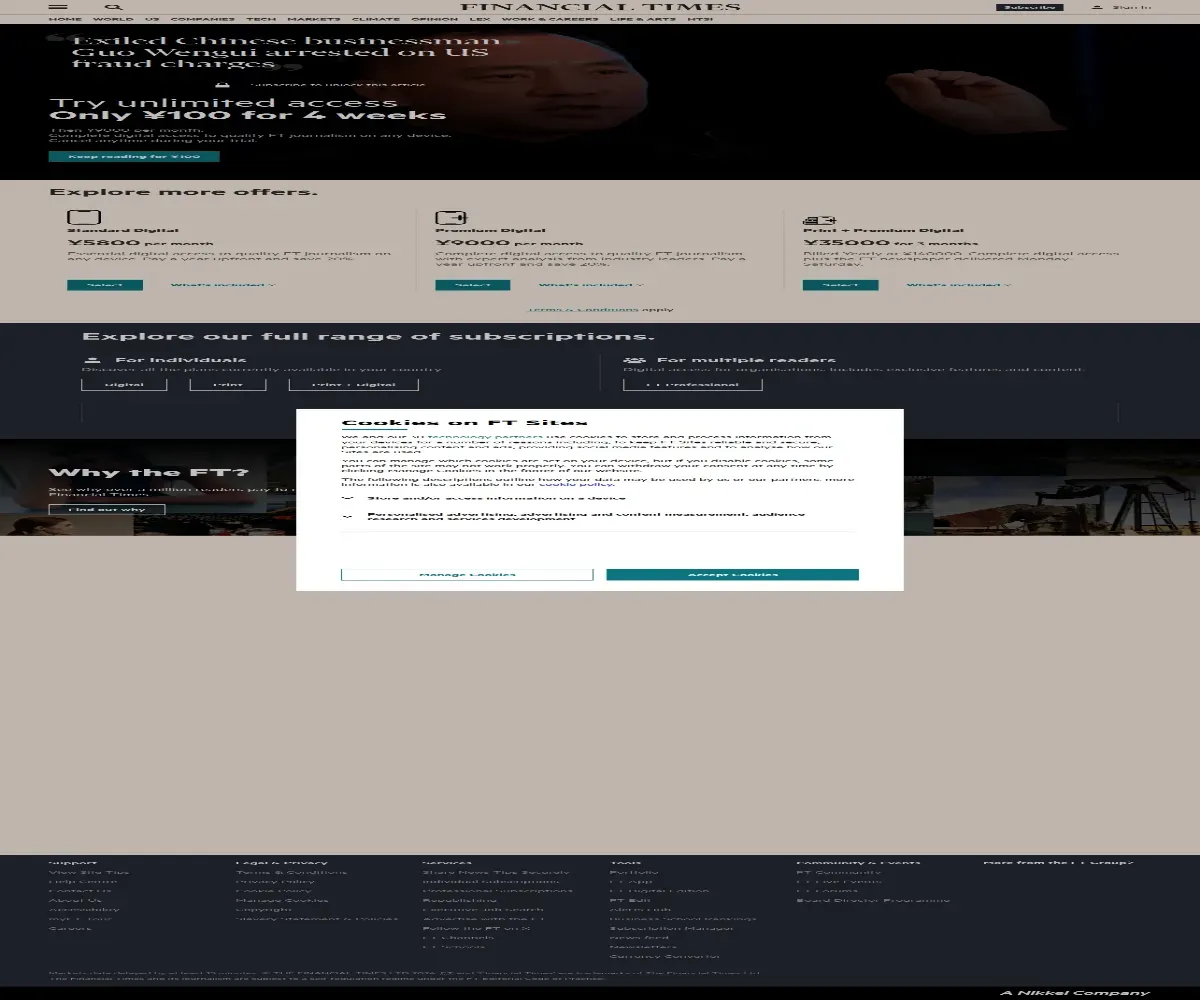
Task: Open the Currency Converter footer link
Action: (x=664, y=956)
